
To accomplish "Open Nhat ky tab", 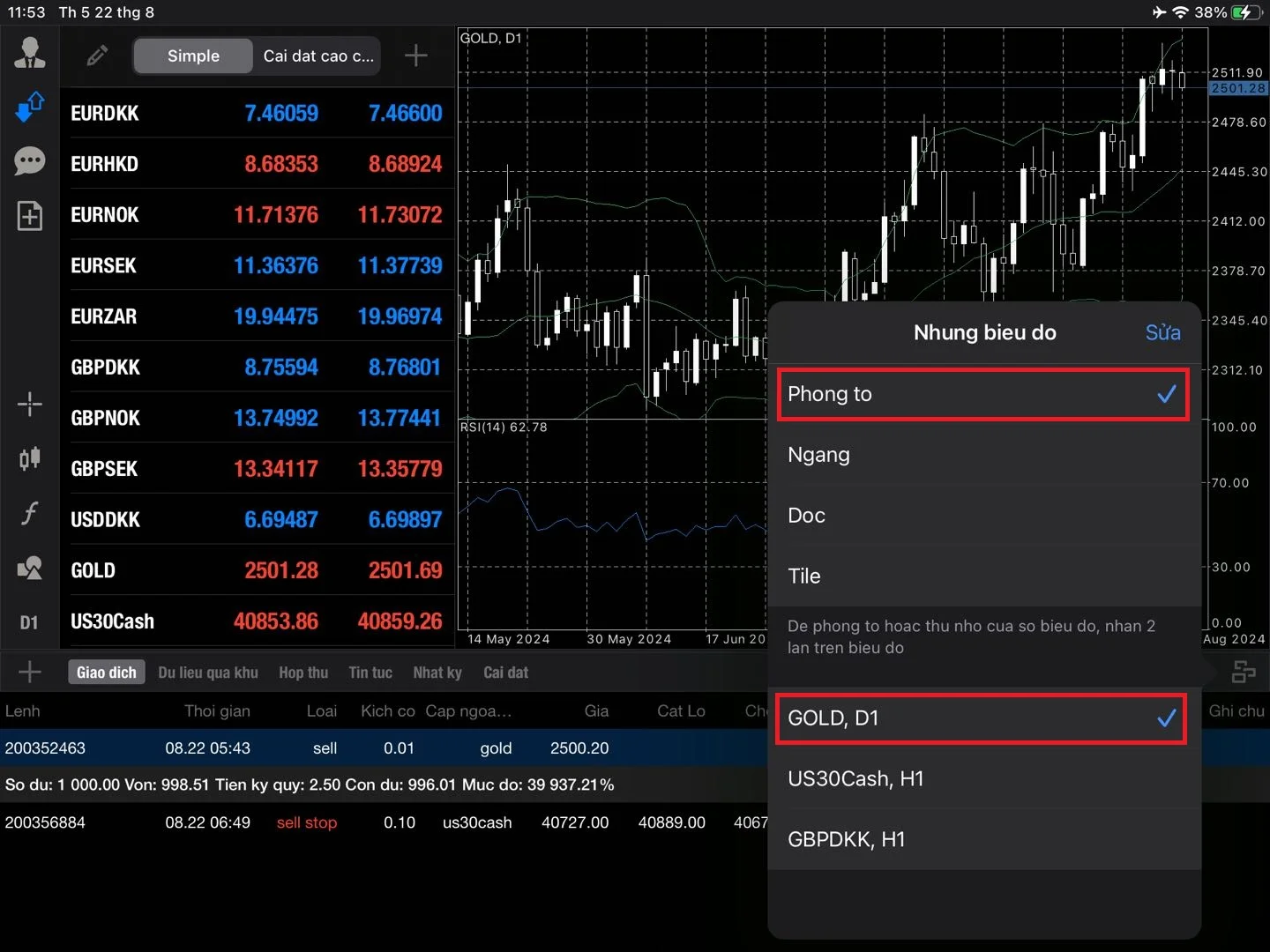I will 437,673.
